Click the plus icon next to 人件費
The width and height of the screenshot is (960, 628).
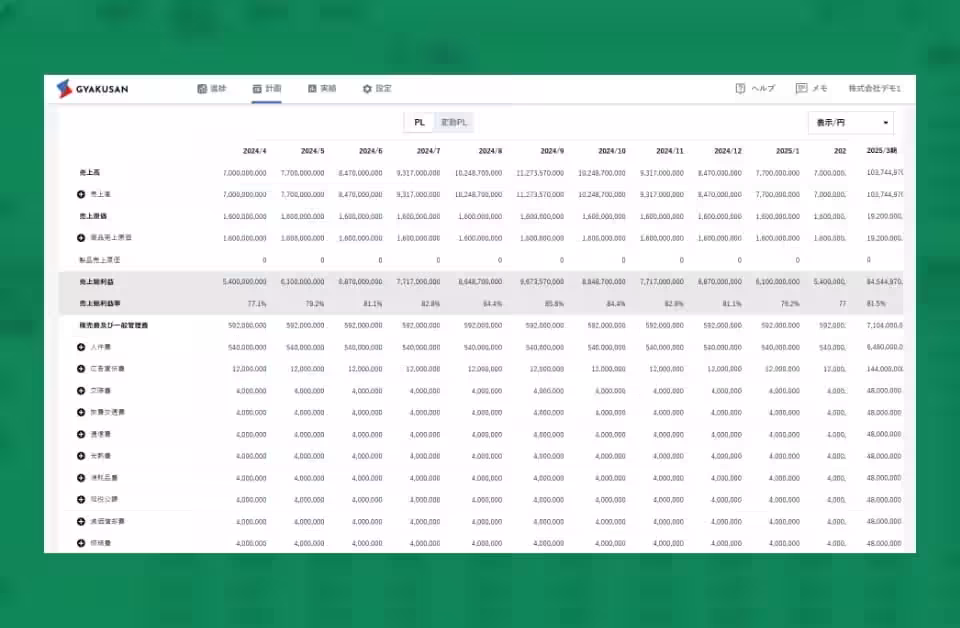coord(81,346)
